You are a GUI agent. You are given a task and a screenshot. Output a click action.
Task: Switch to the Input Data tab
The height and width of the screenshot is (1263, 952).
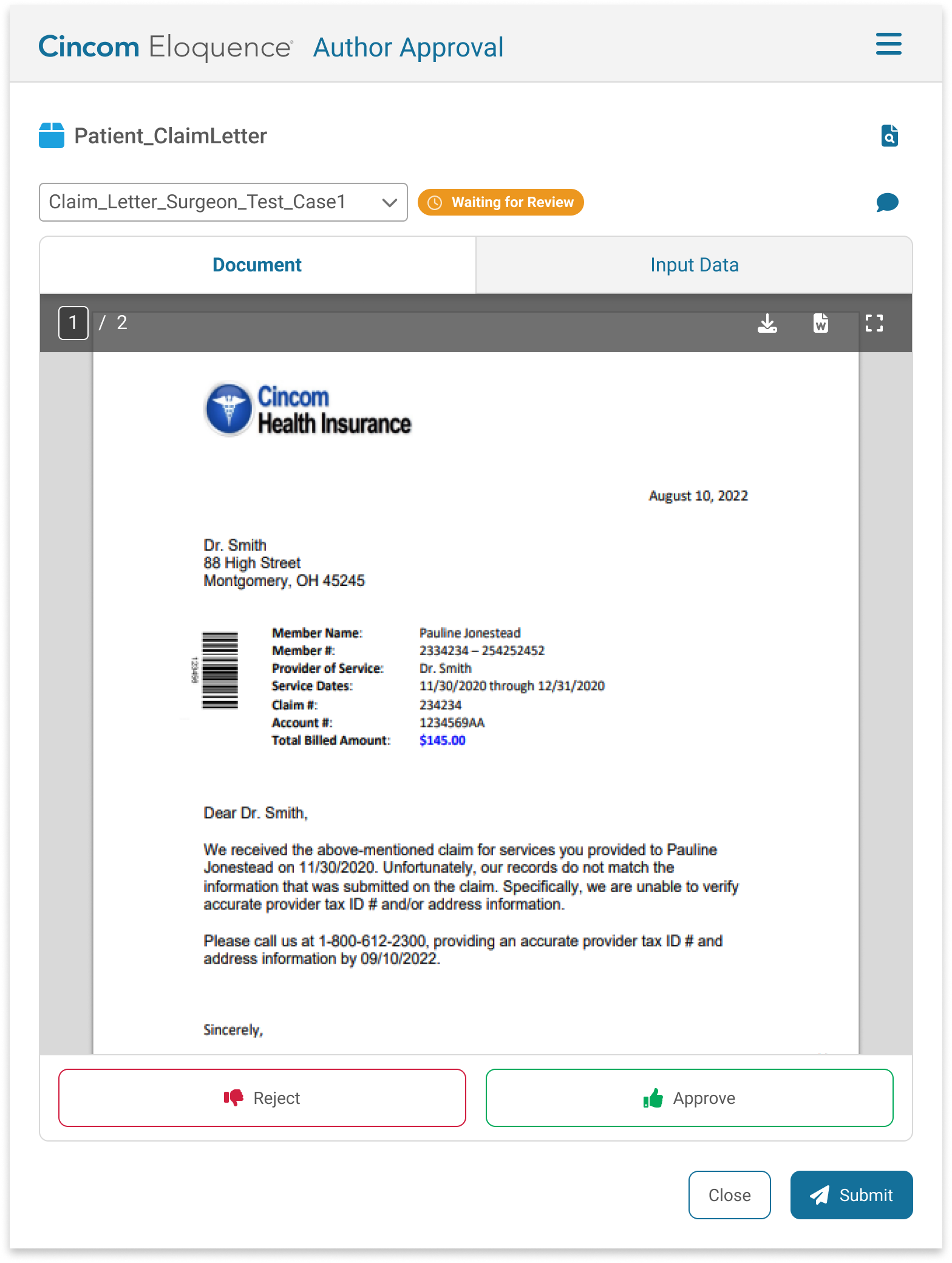click(694, 265)
